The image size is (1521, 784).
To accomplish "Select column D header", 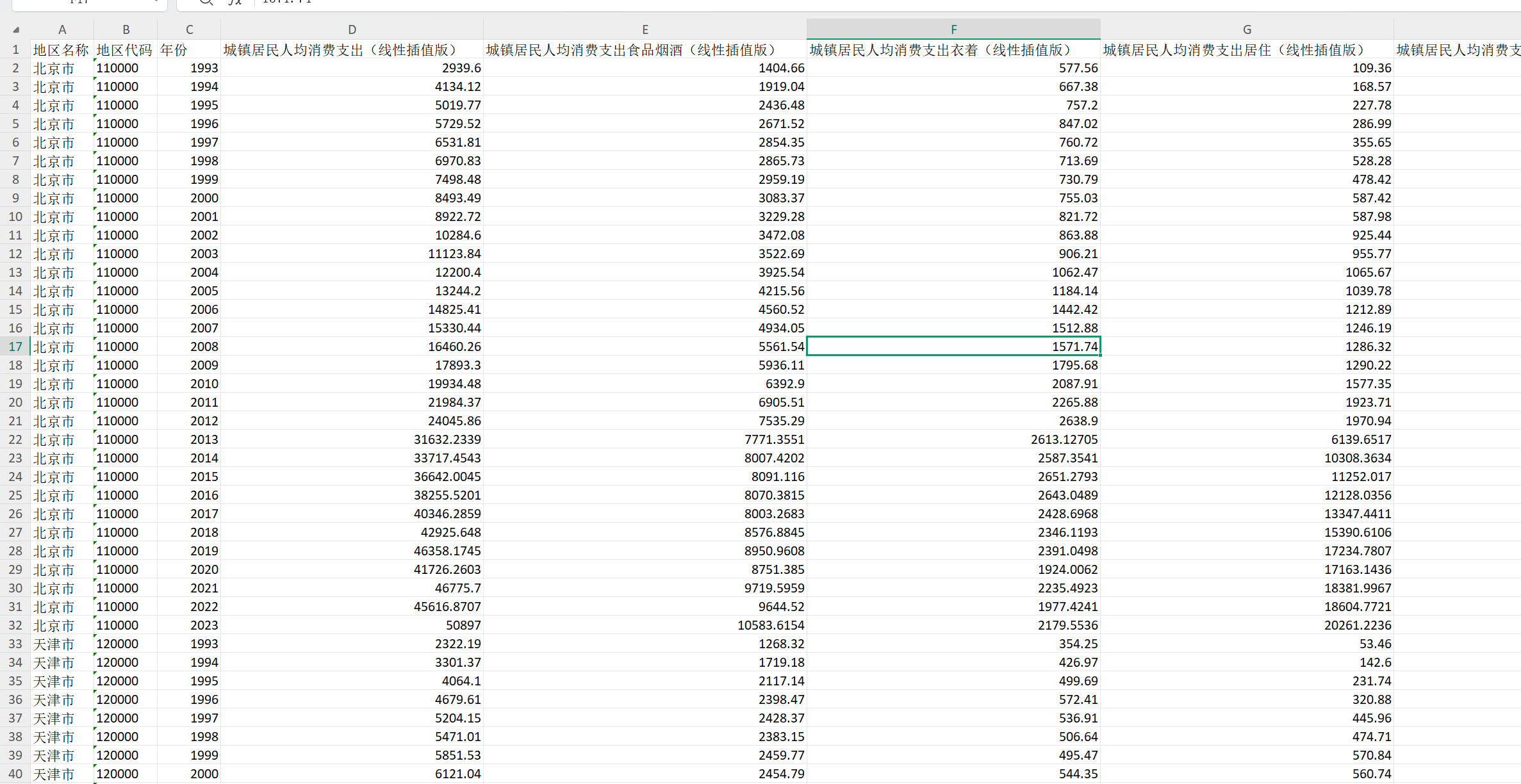I will 352,29.
